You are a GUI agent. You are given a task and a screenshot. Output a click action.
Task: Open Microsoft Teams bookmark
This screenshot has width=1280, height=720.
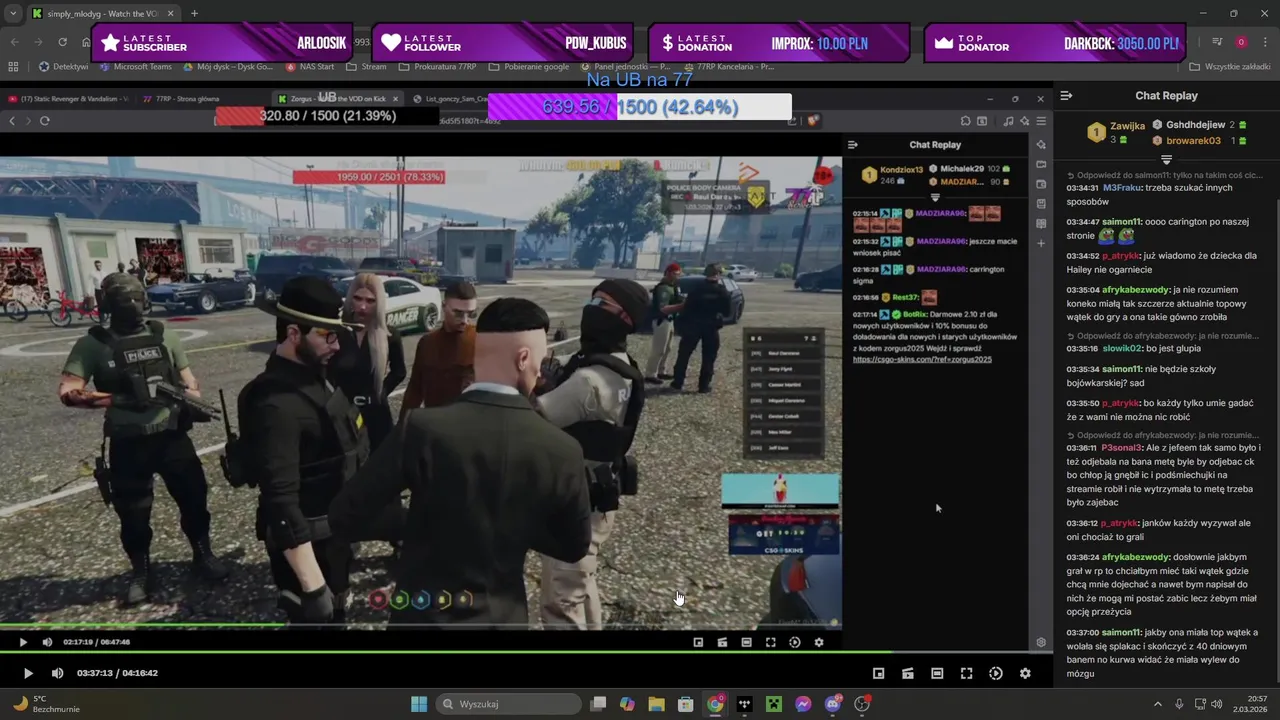pos(135,67)
